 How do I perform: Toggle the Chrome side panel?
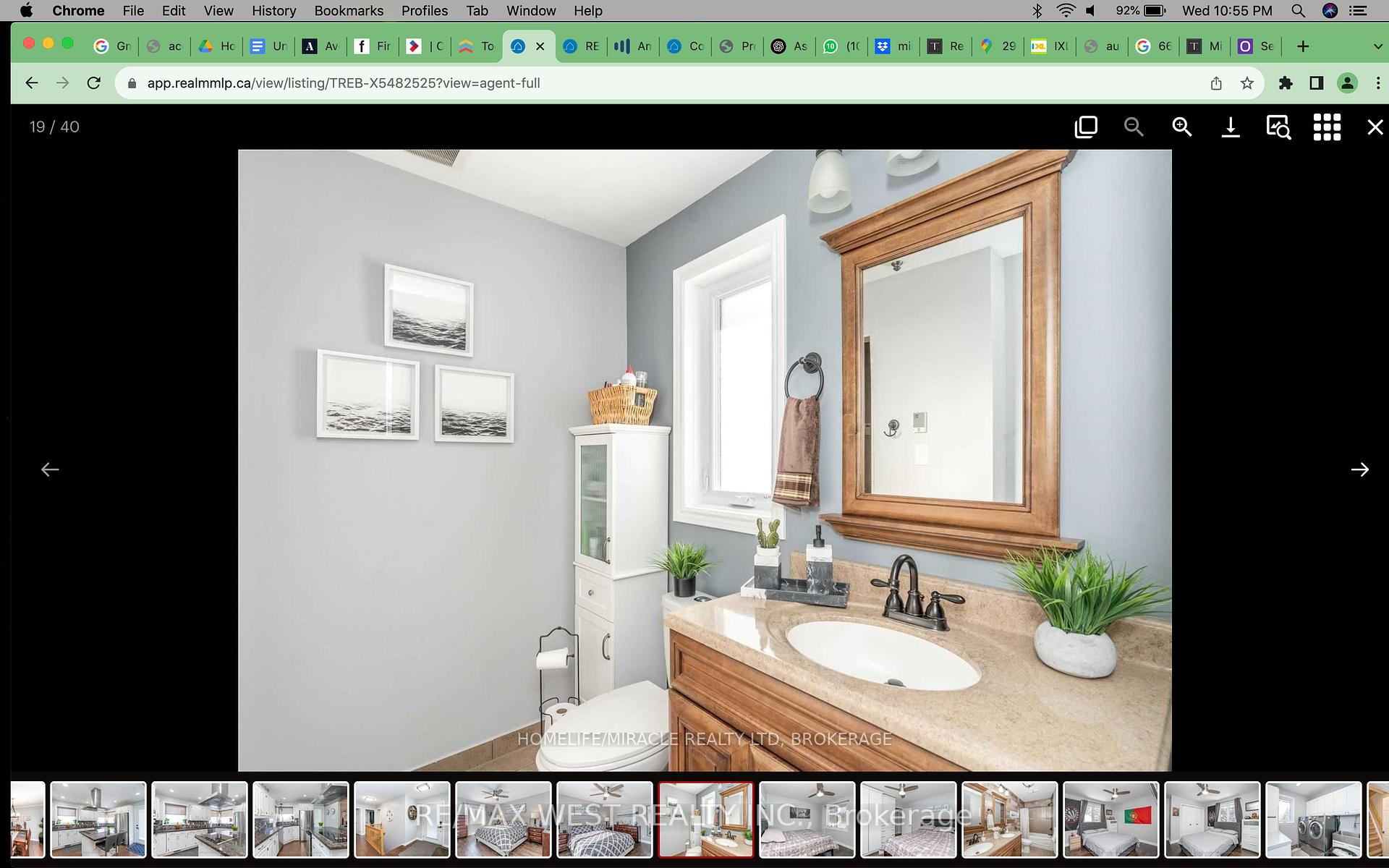coord(1317,83)
